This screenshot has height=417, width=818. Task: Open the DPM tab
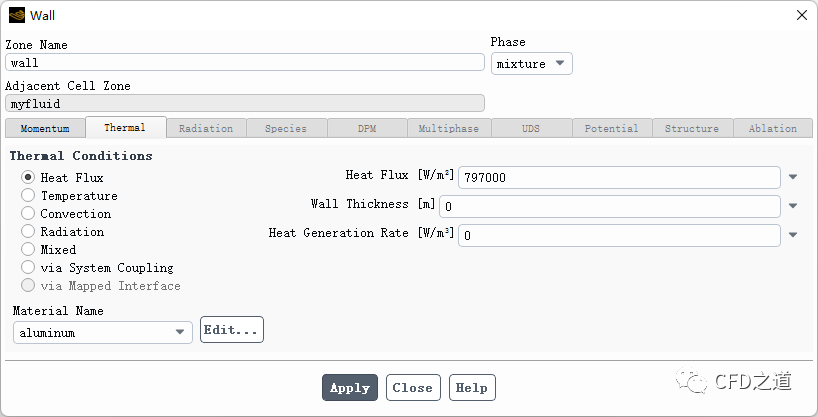[367, 128]
